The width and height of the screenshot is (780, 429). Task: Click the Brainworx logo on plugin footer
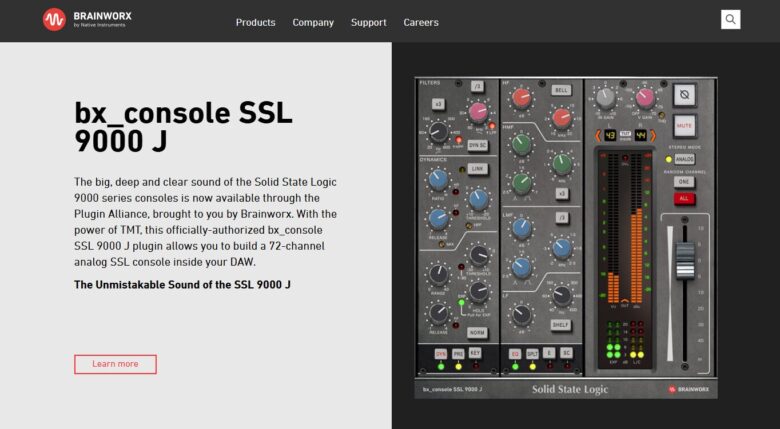[x=687, y=389]
